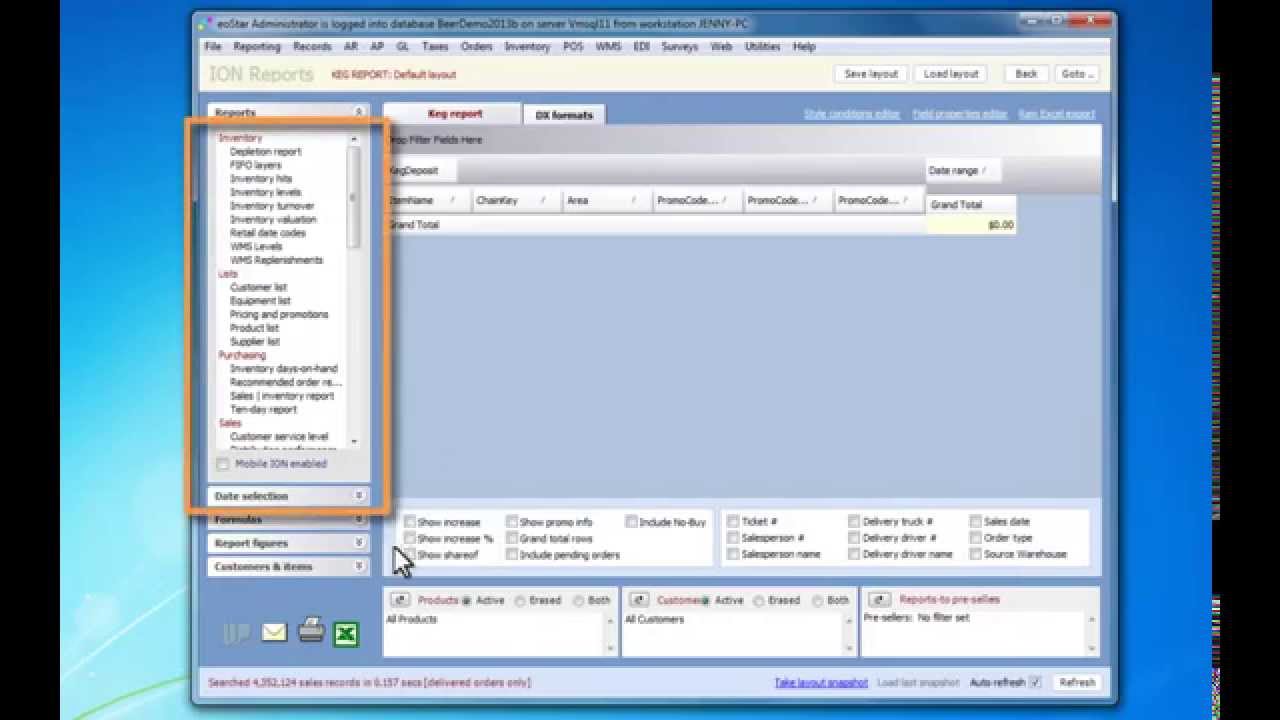Image resolution: width=1280 pixels, height=720 pixels.
Task: Enable the Show increase checkbox
Action: [410, 522]
